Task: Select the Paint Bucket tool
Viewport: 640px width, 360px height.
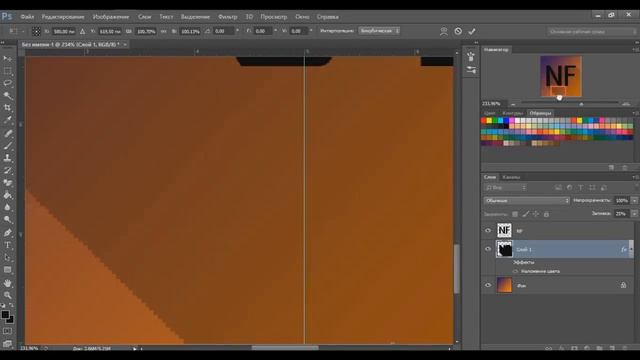Action: pyautogui.click(x=7, y=195)
